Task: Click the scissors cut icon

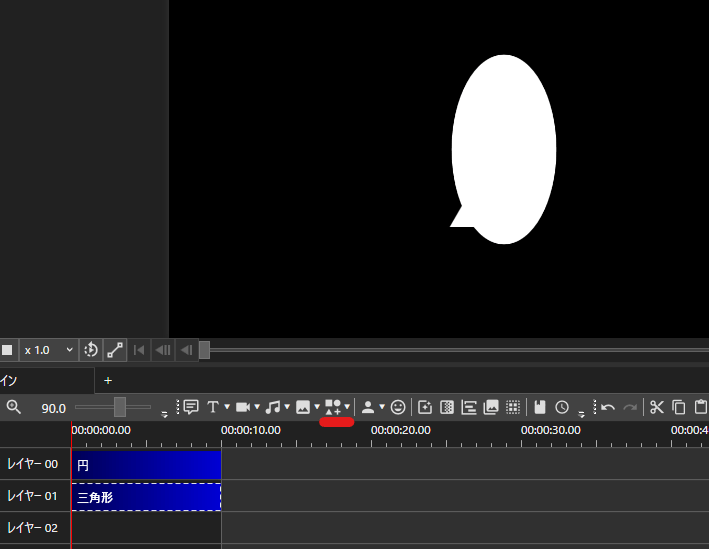Action: [x=656, y=407]
